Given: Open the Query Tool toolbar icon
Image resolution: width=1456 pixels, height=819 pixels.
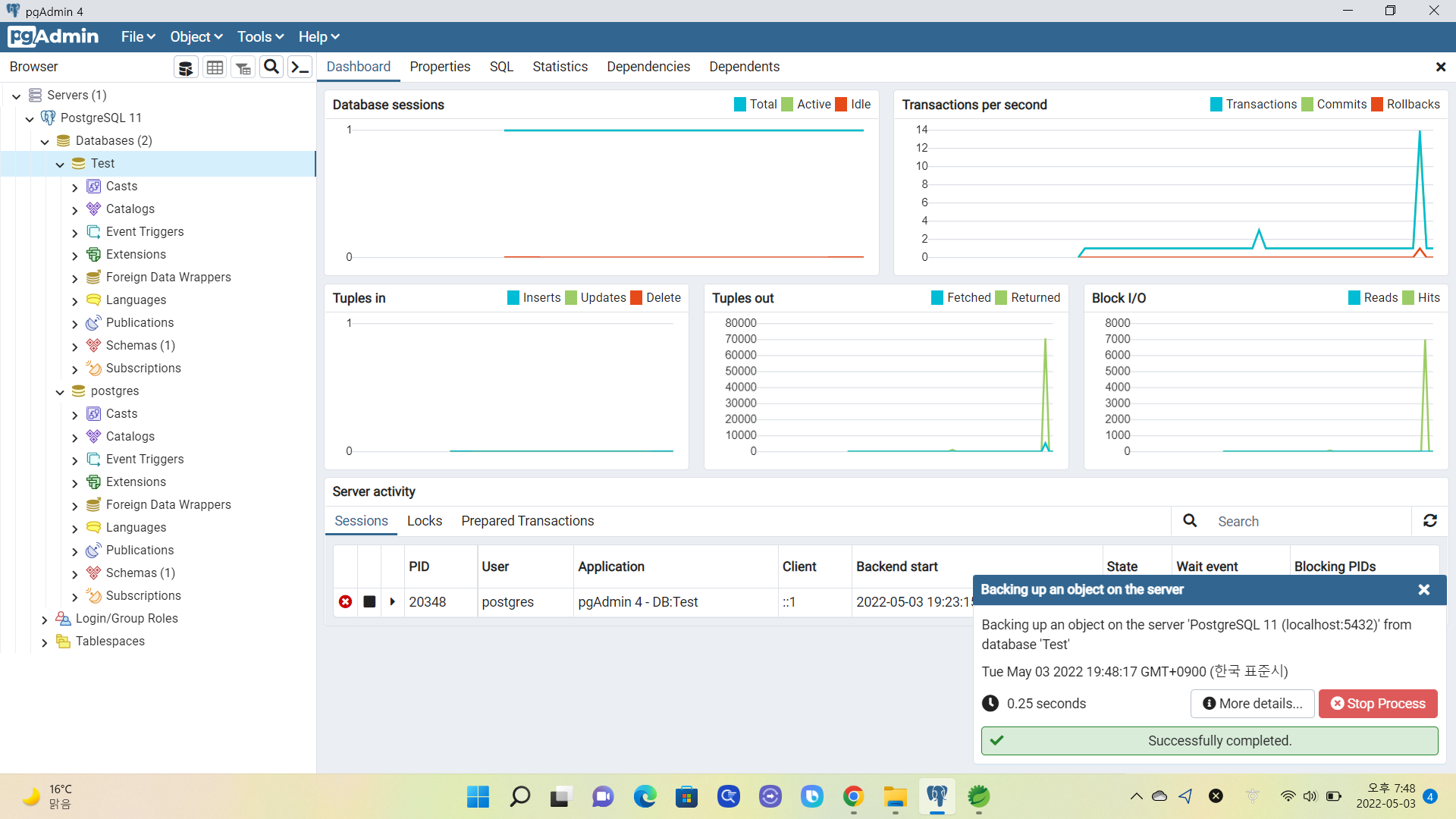Looking at the screenshot, I should 186,67.
